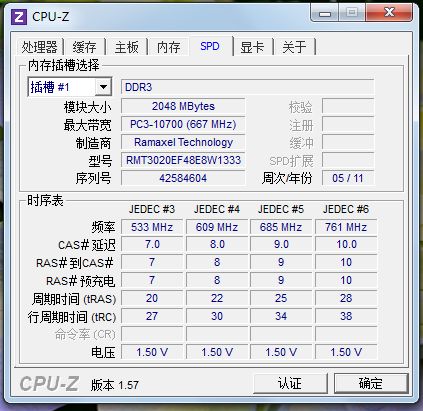Image resolution: width=423 pixels, height=411 pixels.
Task: Click the JEDEC #3 voltage 1.50 V
Action: (152, 352)
